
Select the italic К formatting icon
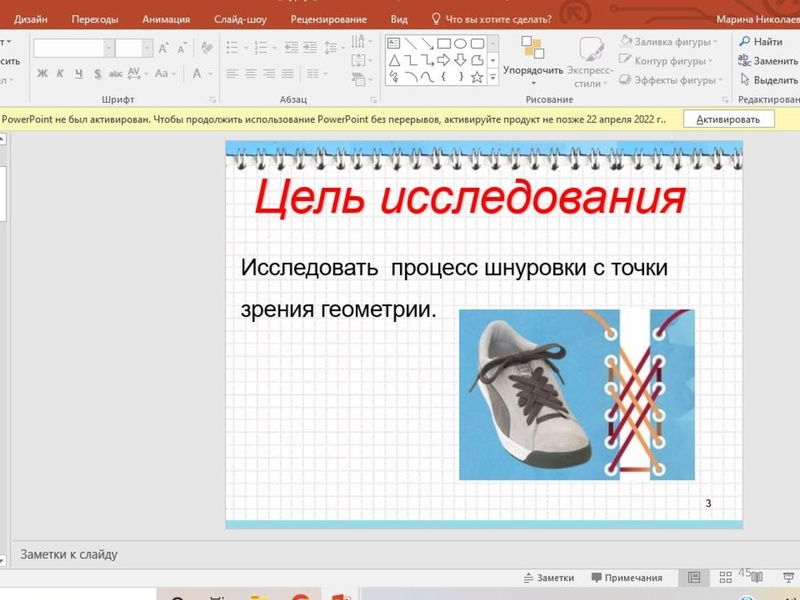point(59,74)
